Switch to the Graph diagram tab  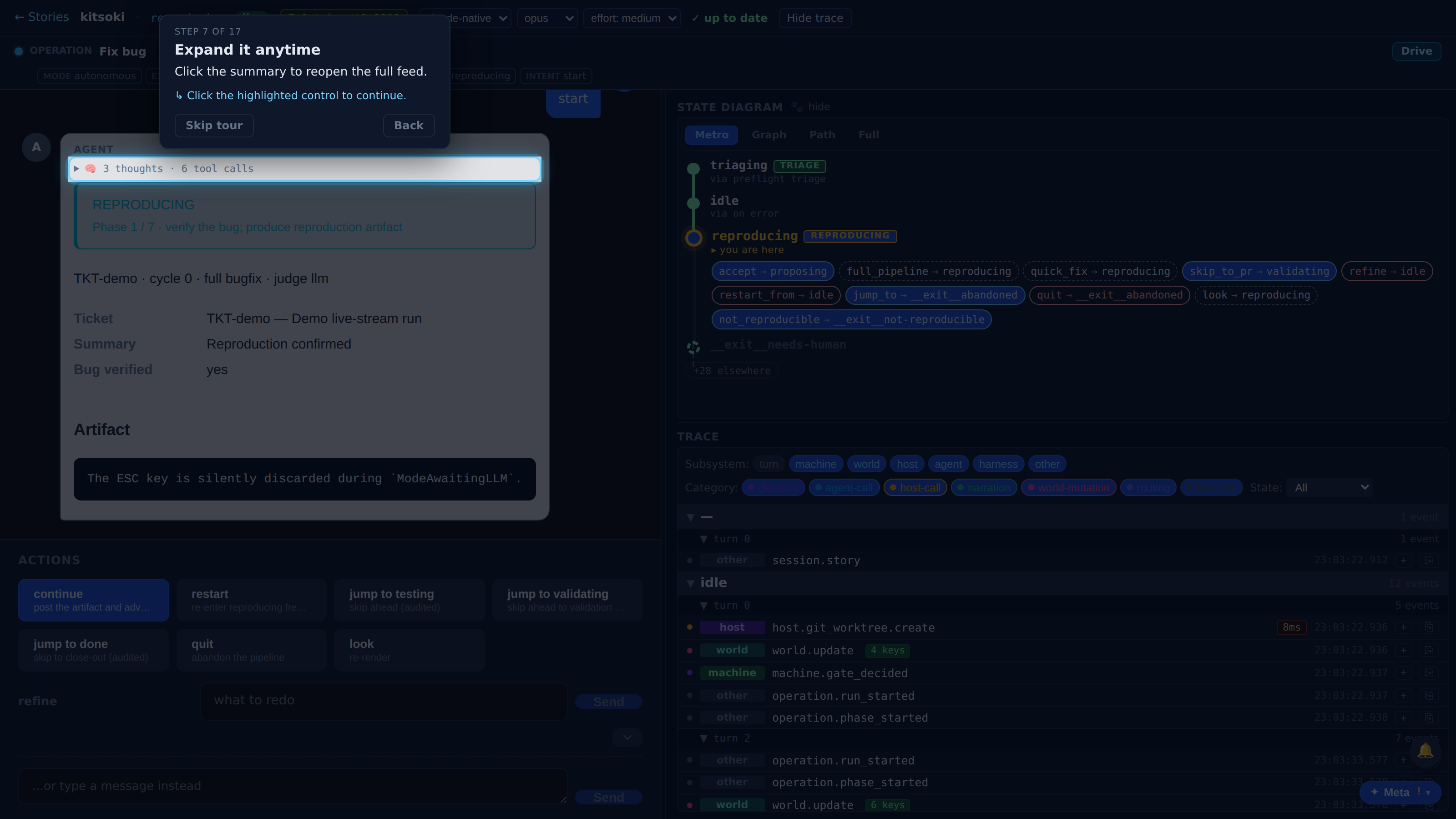[x=768, y=135]
